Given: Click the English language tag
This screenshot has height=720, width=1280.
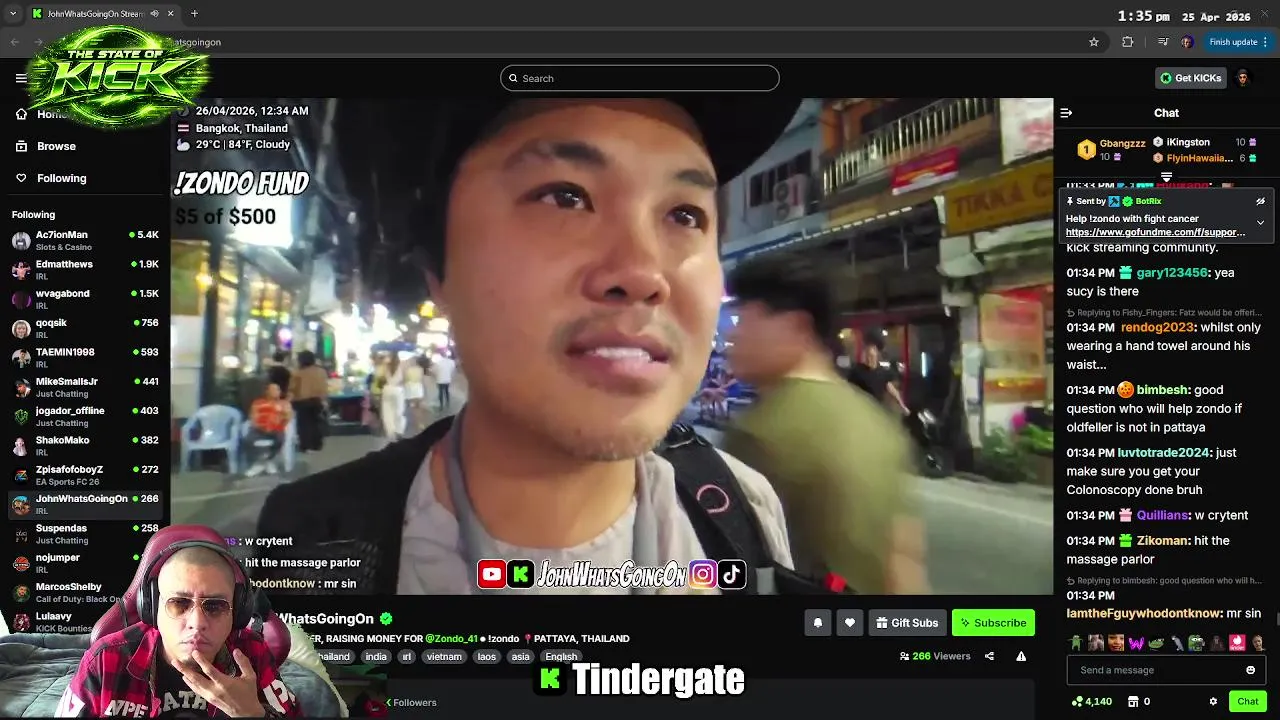Looking at the screenshot, I should tap(561, 657).
